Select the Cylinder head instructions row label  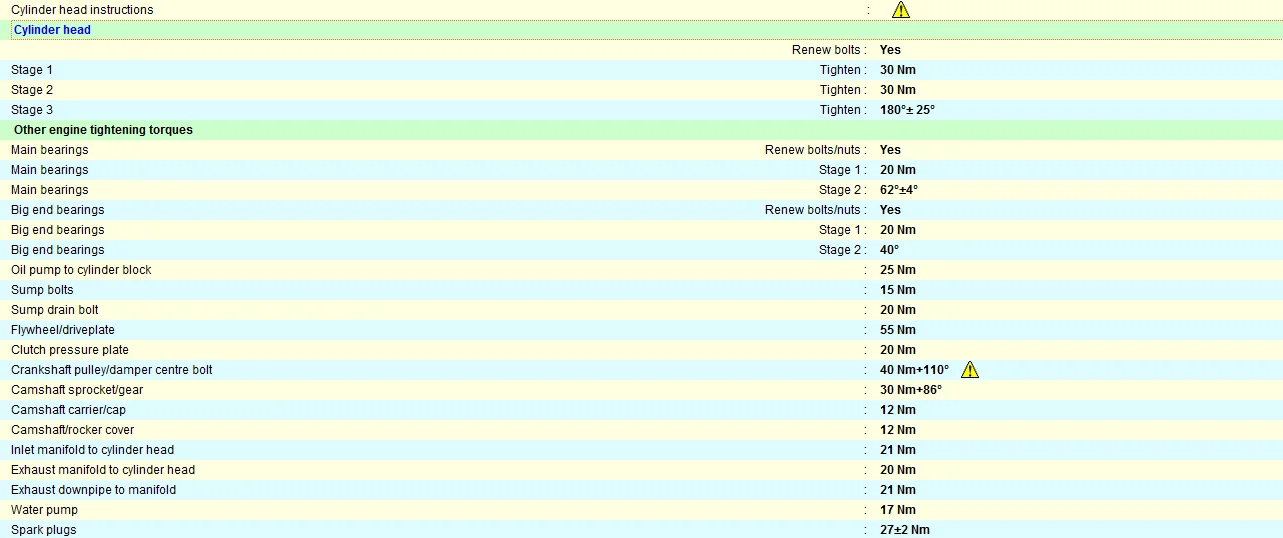(x=82, y=10)
